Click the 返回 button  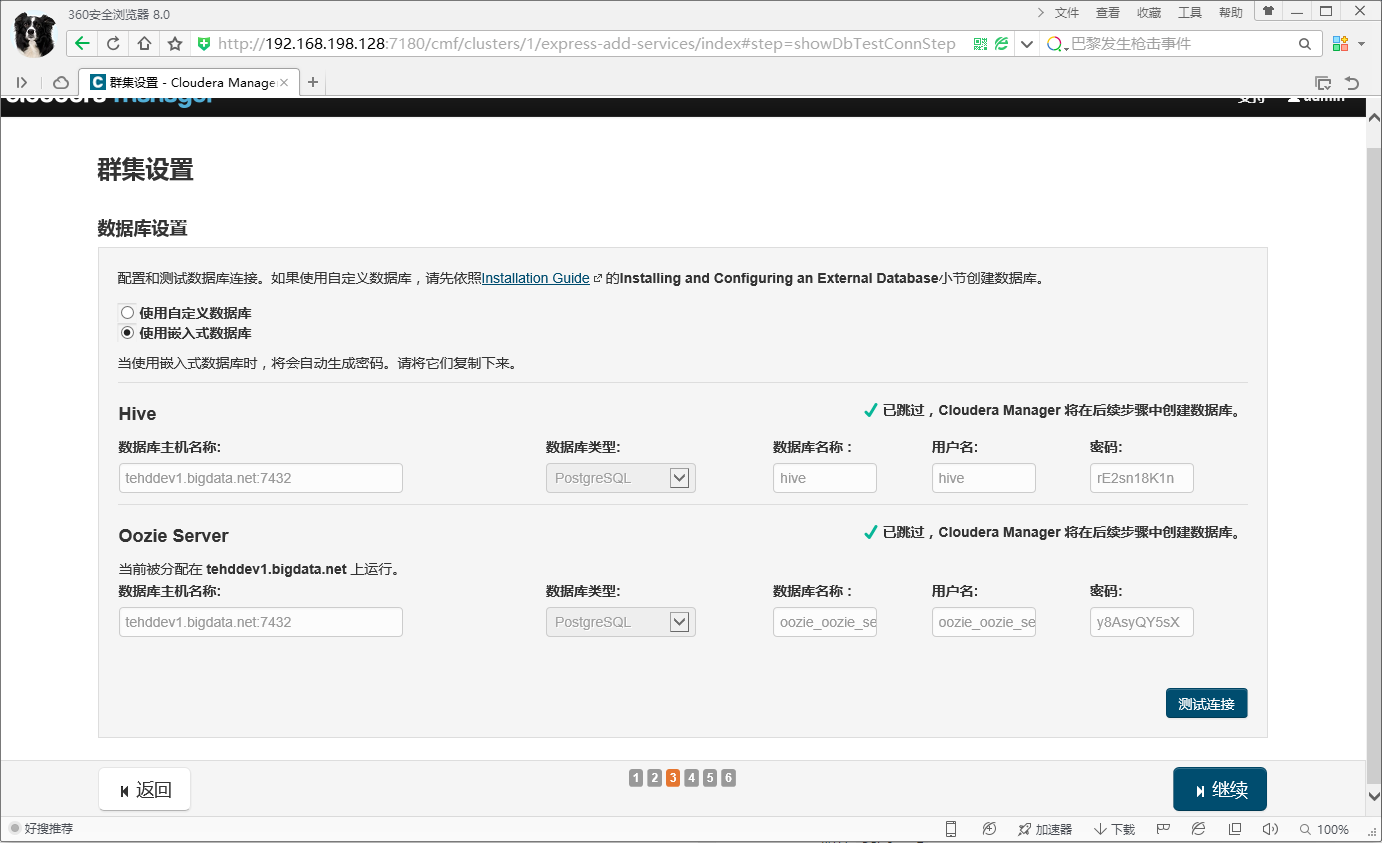145,790
